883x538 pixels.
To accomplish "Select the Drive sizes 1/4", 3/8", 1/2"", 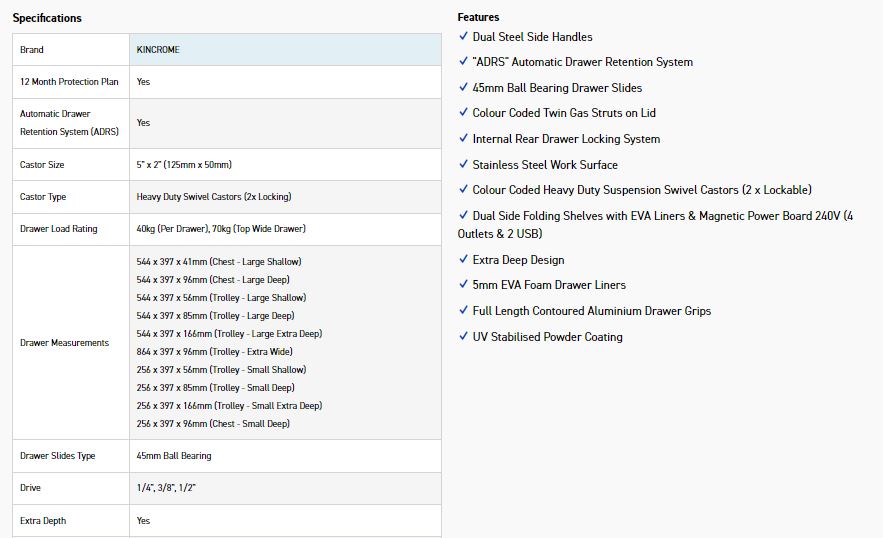I will click(165, 488).
